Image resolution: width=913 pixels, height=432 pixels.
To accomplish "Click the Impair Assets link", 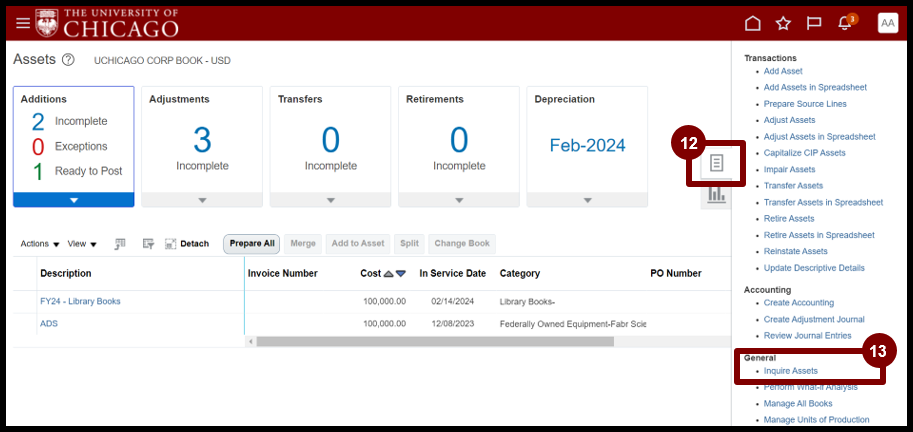I will [789, 169].
